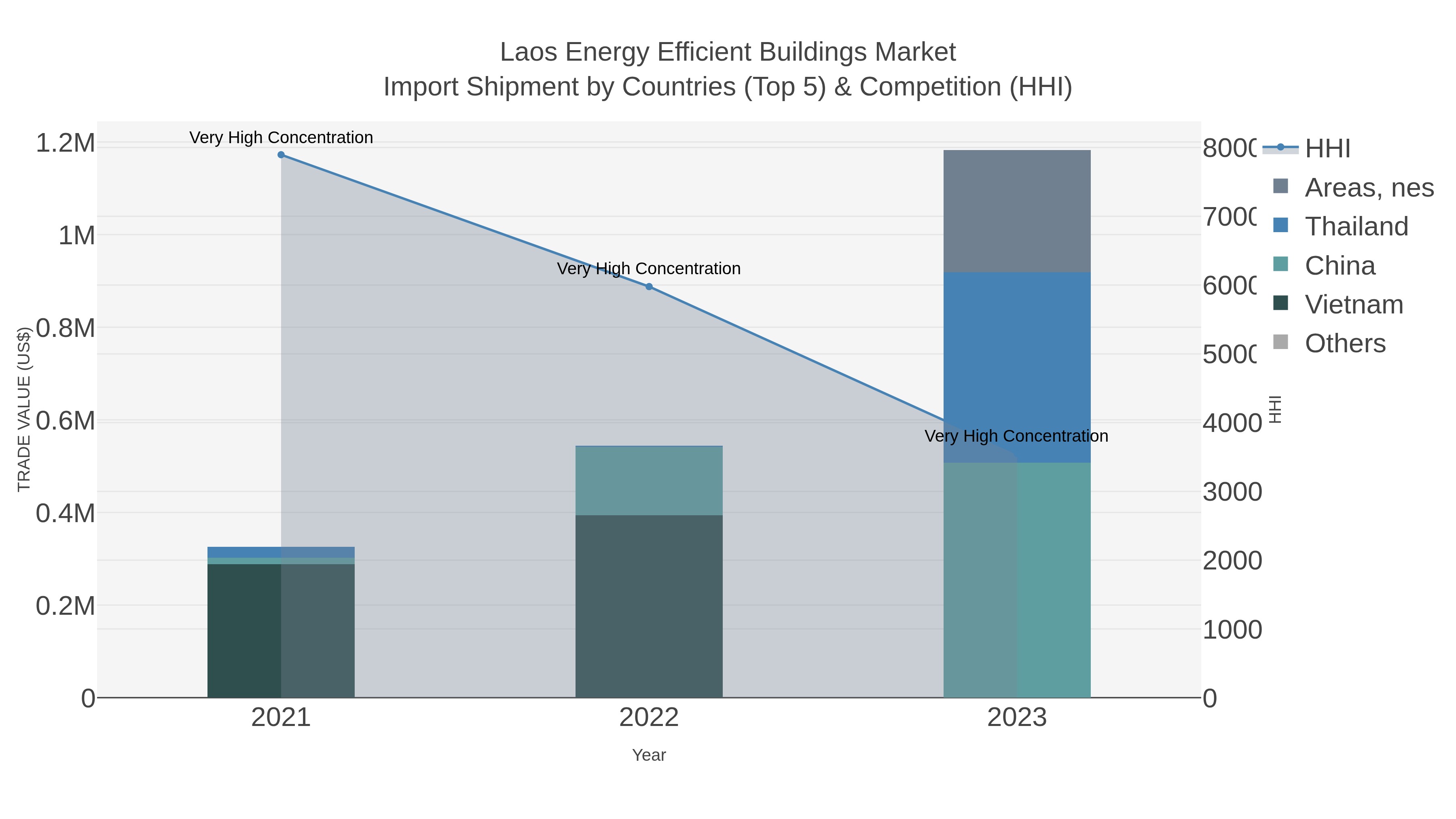Click the HHI line marker legend icon
The width and height of the screenshot is (1456, 819).
(1280, 148)
